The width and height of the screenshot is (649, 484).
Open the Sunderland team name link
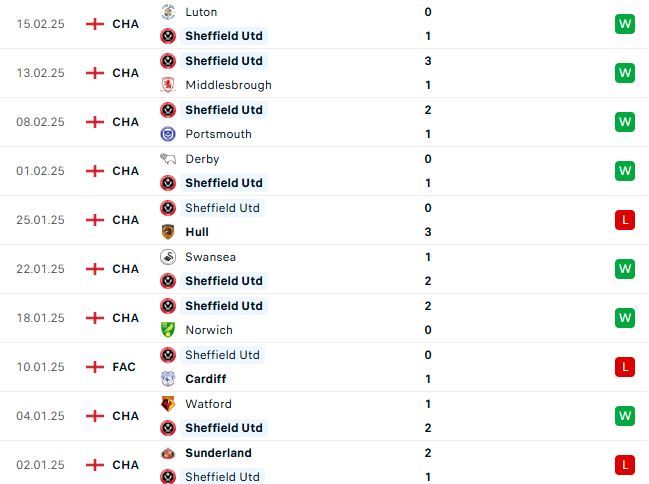(x=219, y=453)
